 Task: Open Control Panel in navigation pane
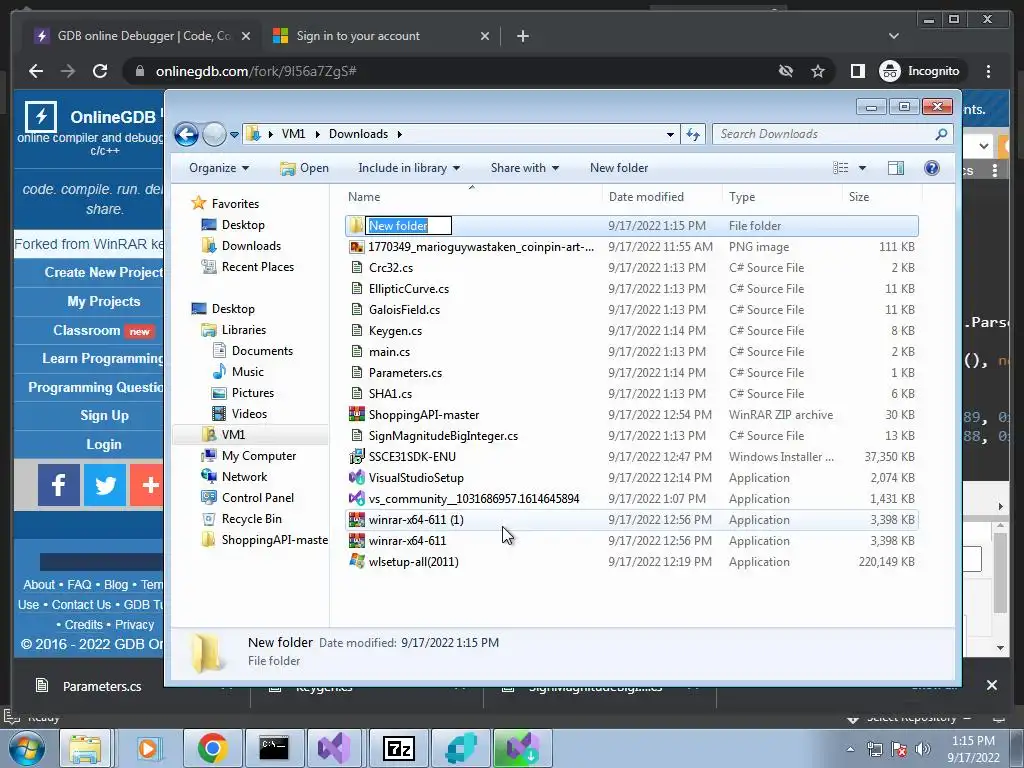[x=248, y=498]
